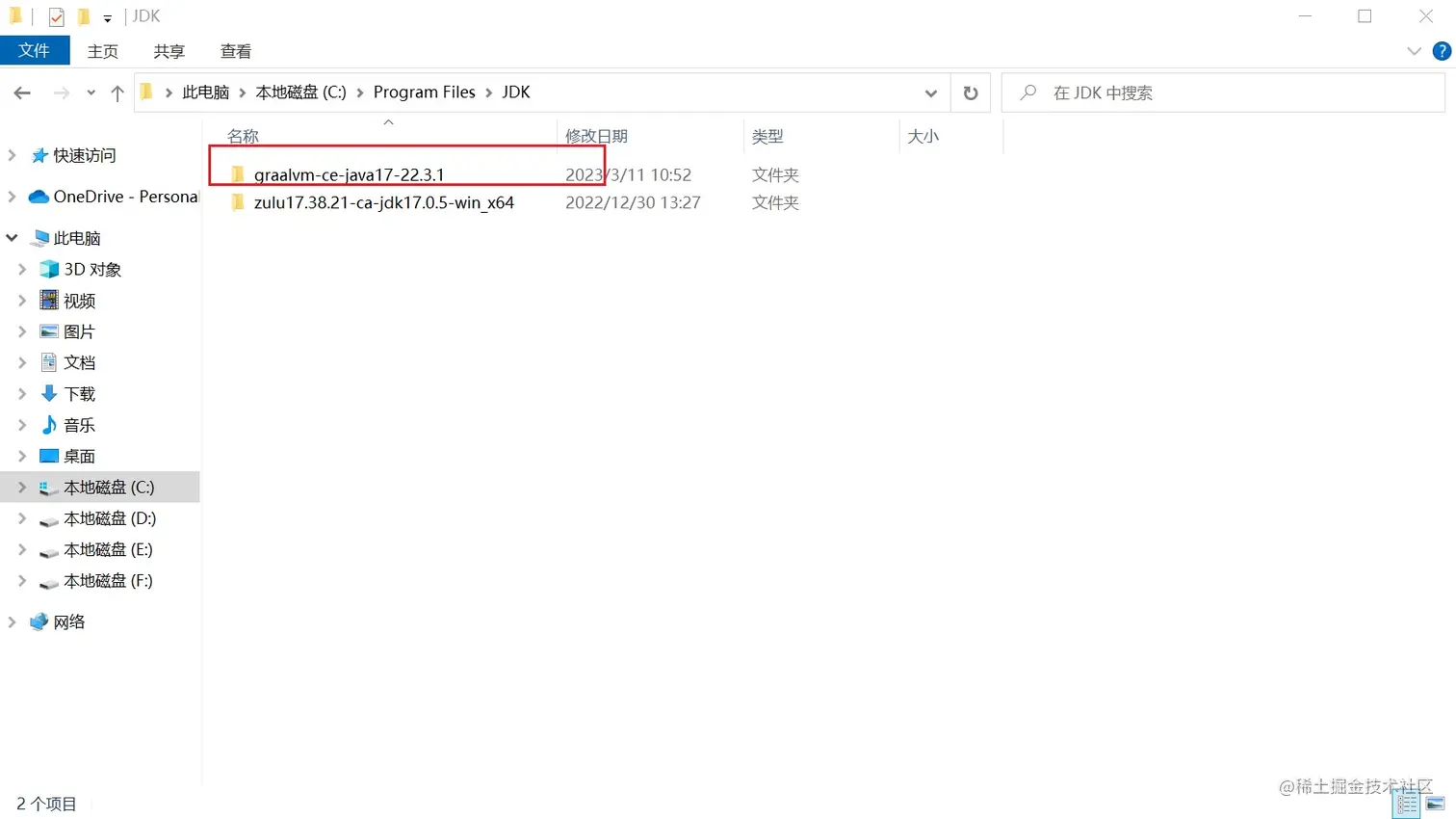The width and height of the screenshot is (1456, 819).
Task: Click the 2023/3/11 10:52 date cell
Action: coord(628,174)
